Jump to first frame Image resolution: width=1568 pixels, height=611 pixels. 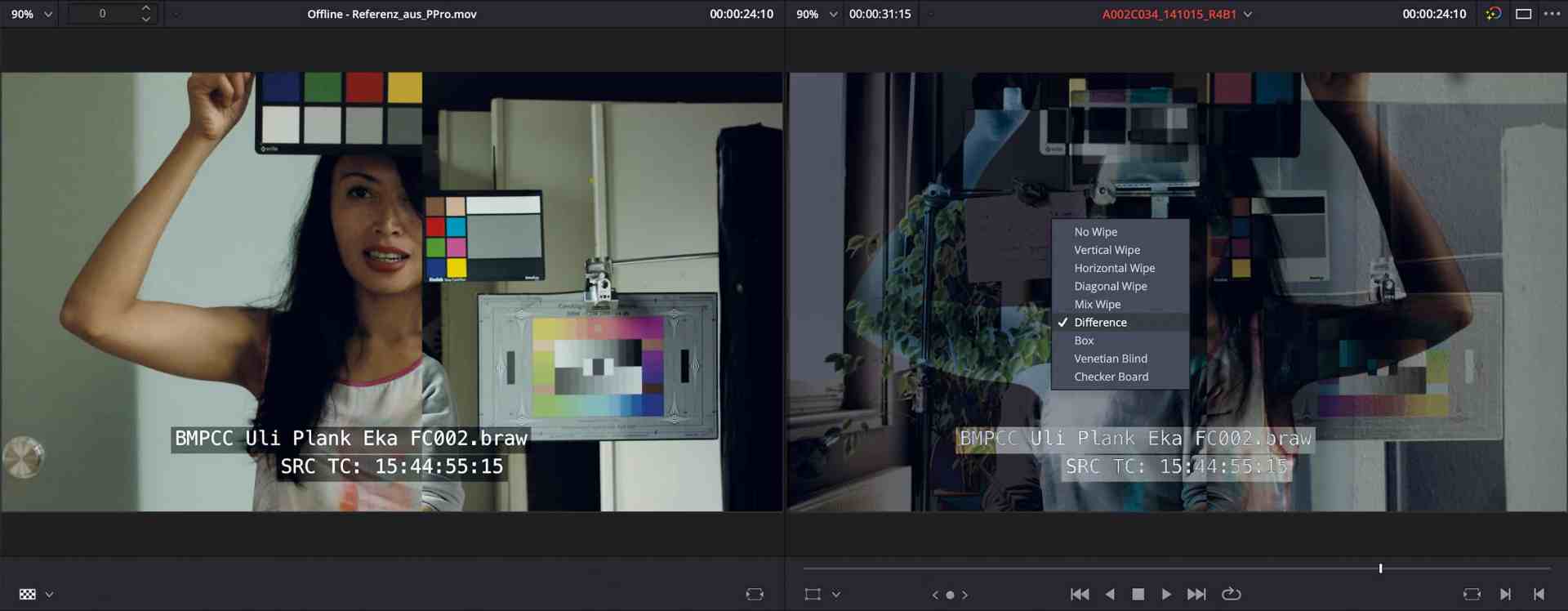pos(1080,594)
